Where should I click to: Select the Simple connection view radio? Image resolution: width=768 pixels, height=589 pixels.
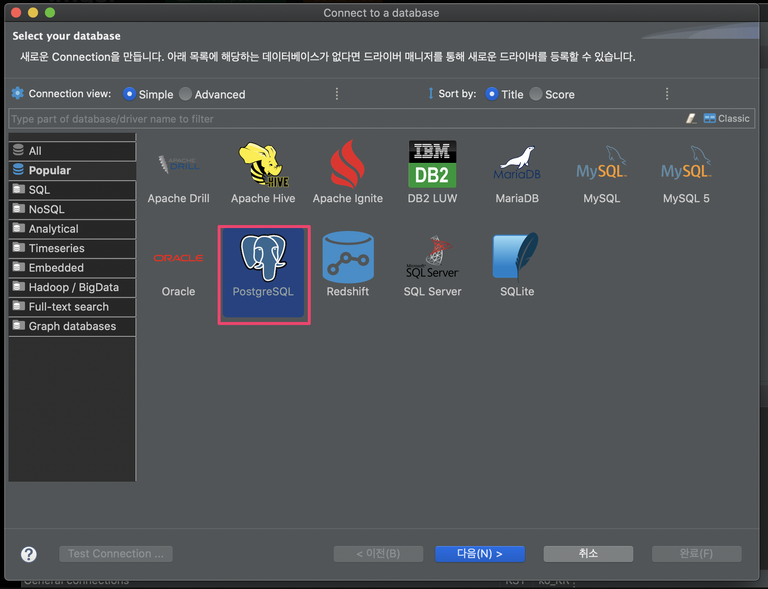[x=129, y=94]
